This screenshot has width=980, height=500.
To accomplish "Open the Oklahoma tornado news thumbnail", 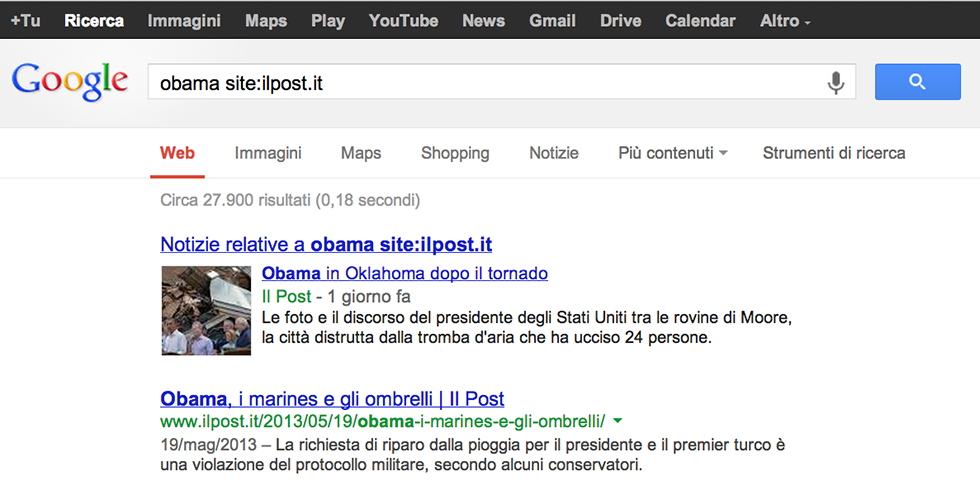I will coord(206,310).
